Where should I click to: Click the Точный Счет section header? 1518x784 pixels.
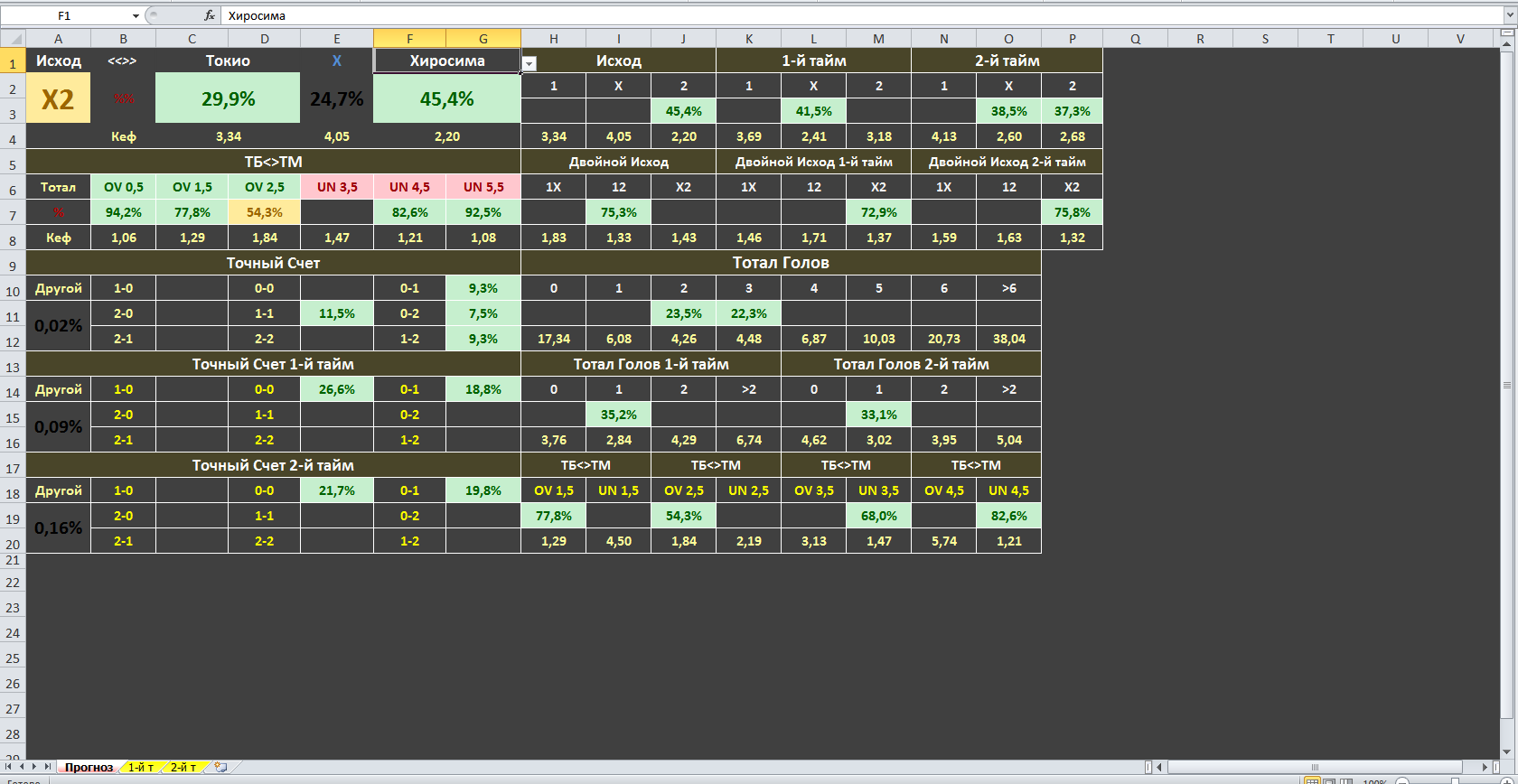click(274, 263)
